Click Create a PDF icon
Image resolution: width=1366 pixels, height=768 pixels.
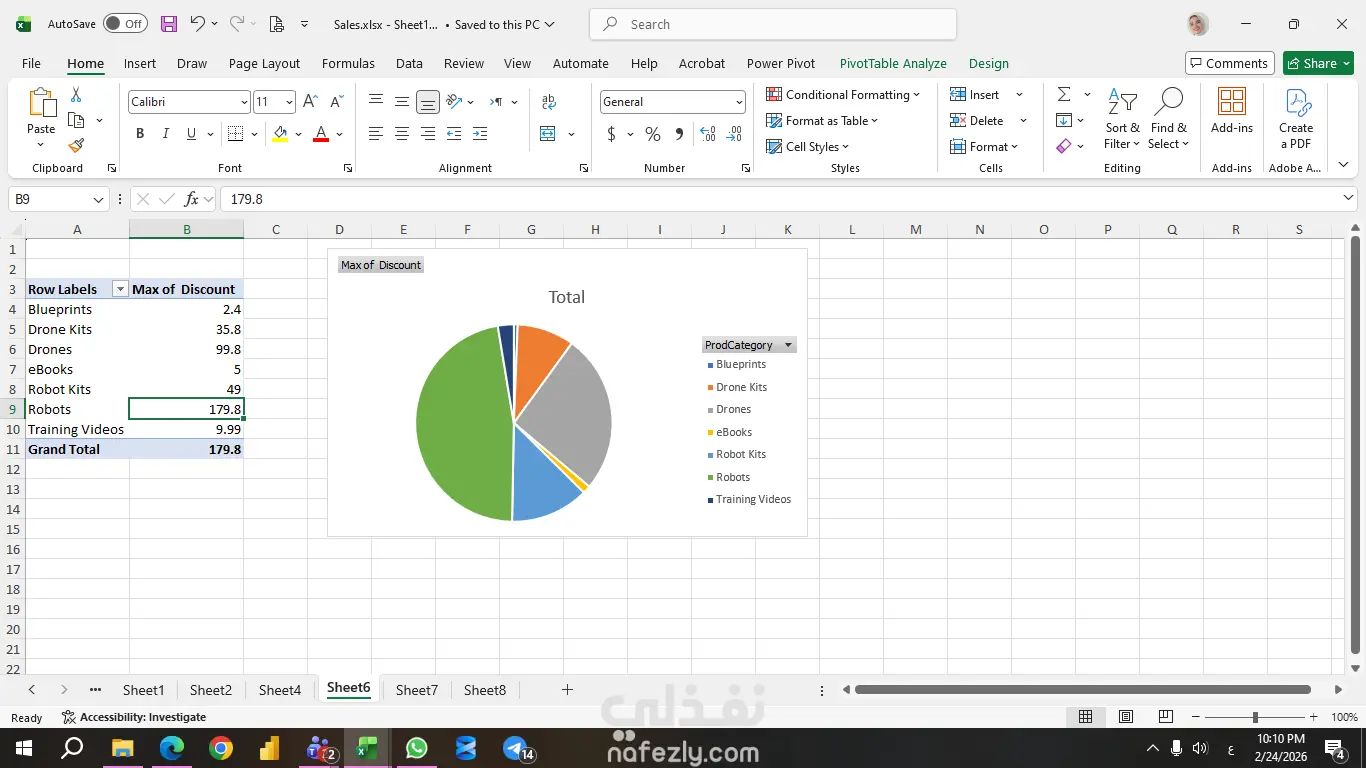[1296, 119]
